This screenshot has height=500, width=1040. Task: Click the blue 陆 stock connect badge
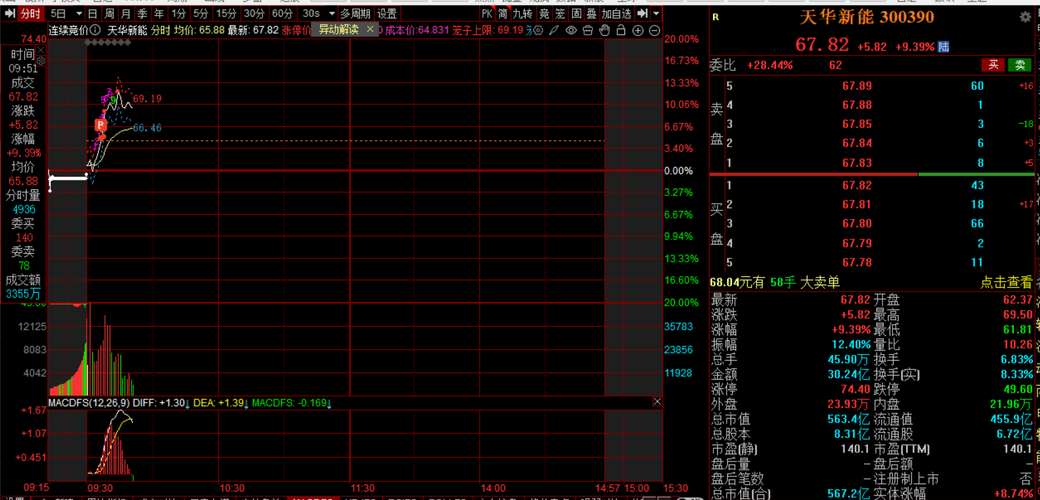(944, 47)
